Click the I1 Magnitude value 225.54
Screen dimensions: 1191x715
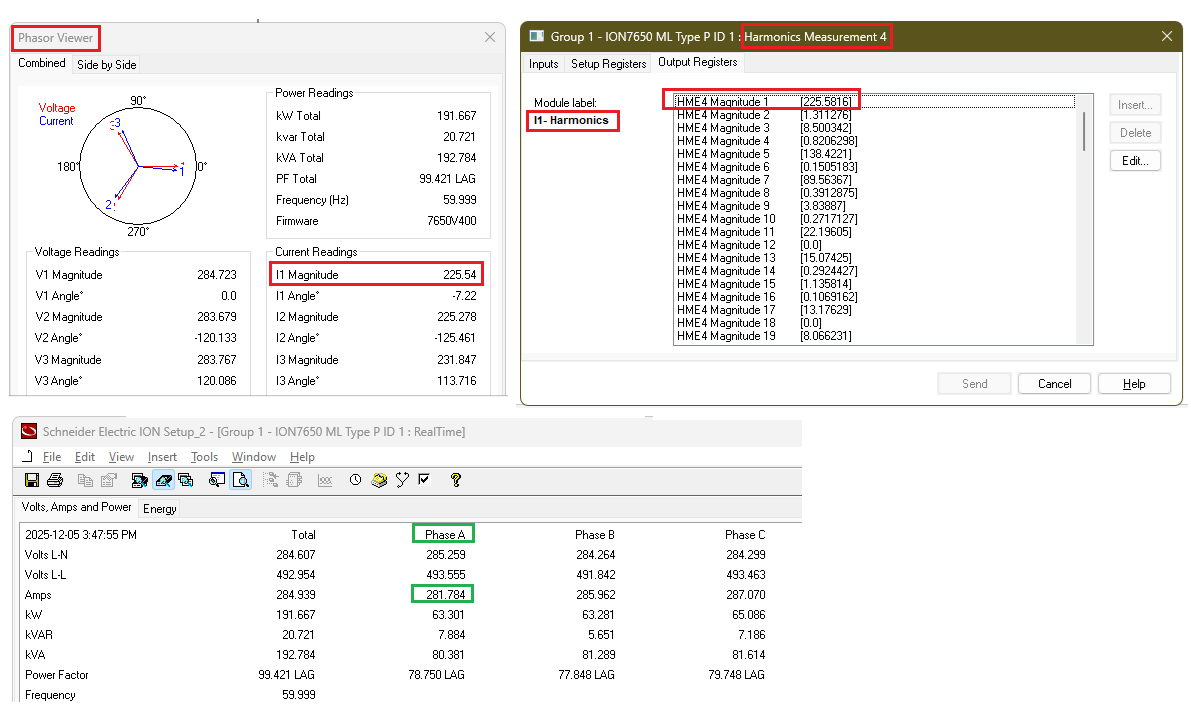(460, 275)
